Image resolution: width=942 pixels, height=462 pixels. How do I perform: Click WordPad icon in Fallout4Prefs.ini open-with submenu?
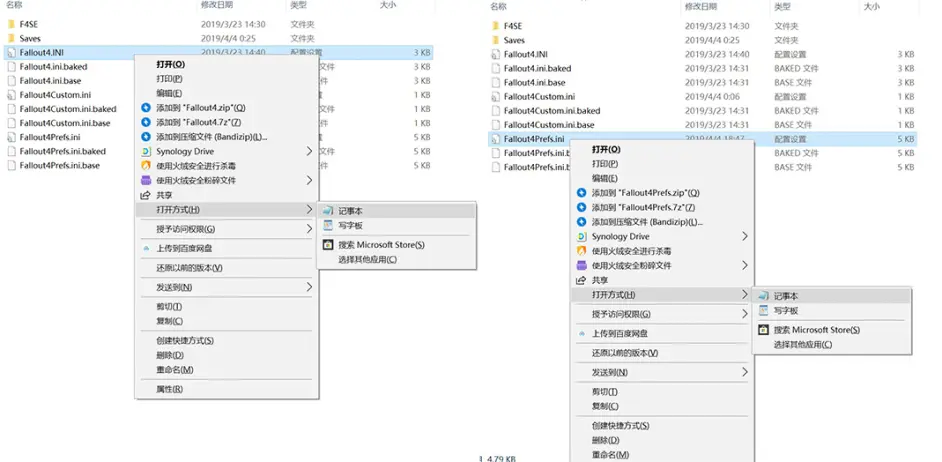click(x=763, y=311)
